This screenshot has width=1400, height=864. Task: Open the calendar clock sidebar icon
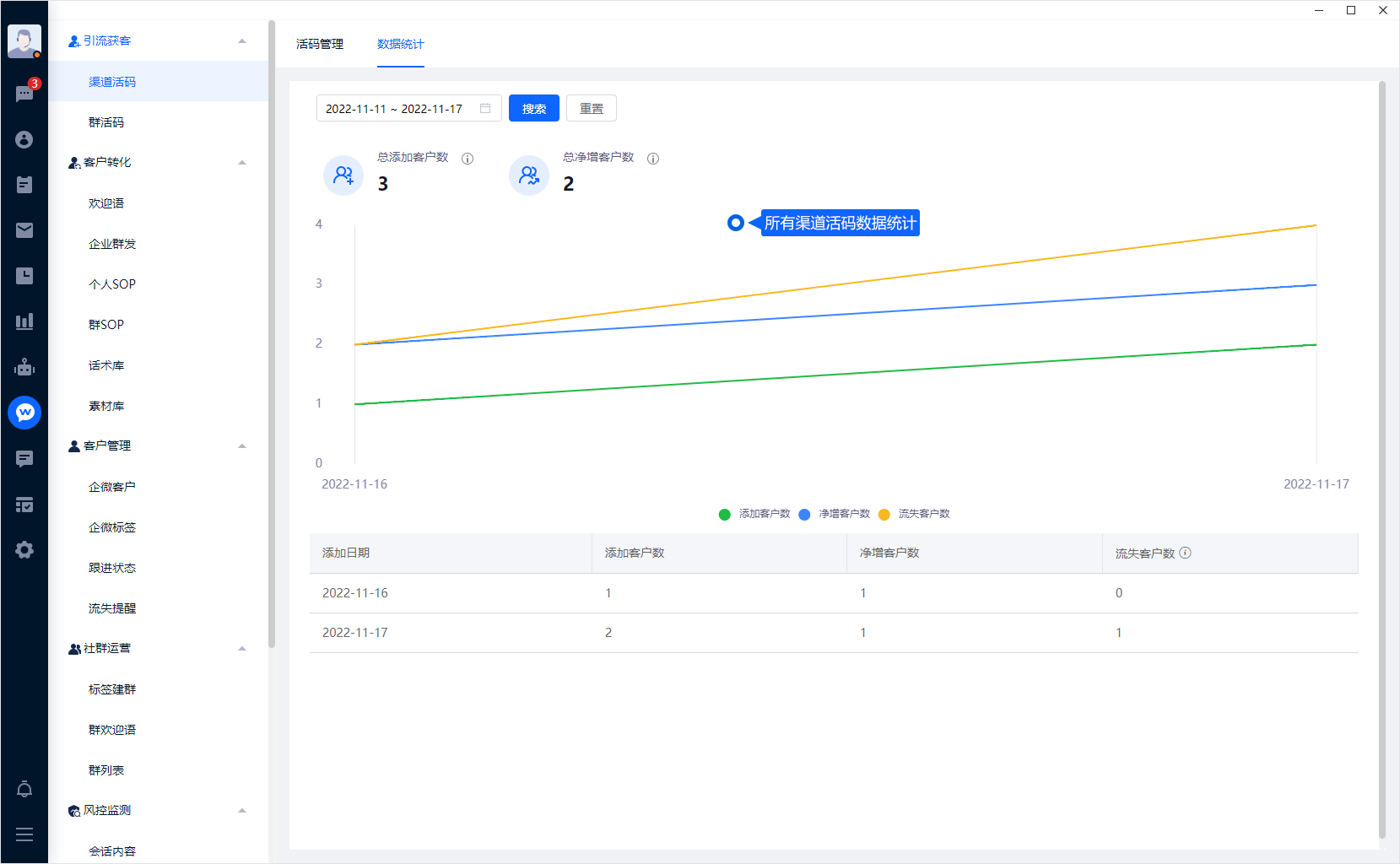pyautogui.click(x=24, y=276)
